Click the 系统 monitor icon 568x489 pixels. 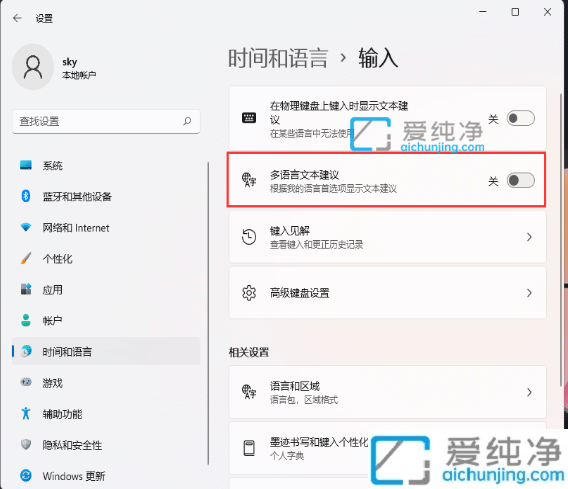click(26, 165)
